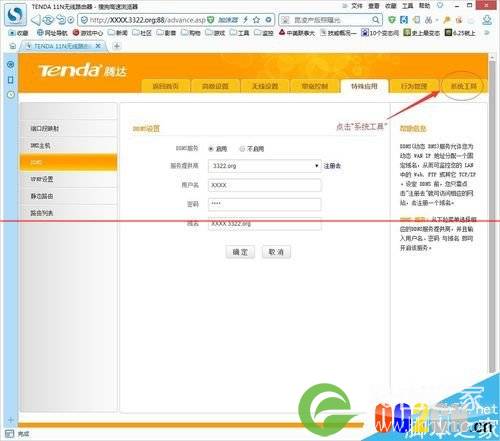Viewport: 500px width, 441px height.
Task: Click the green shield icon in address bar
Action: point(210,20)
